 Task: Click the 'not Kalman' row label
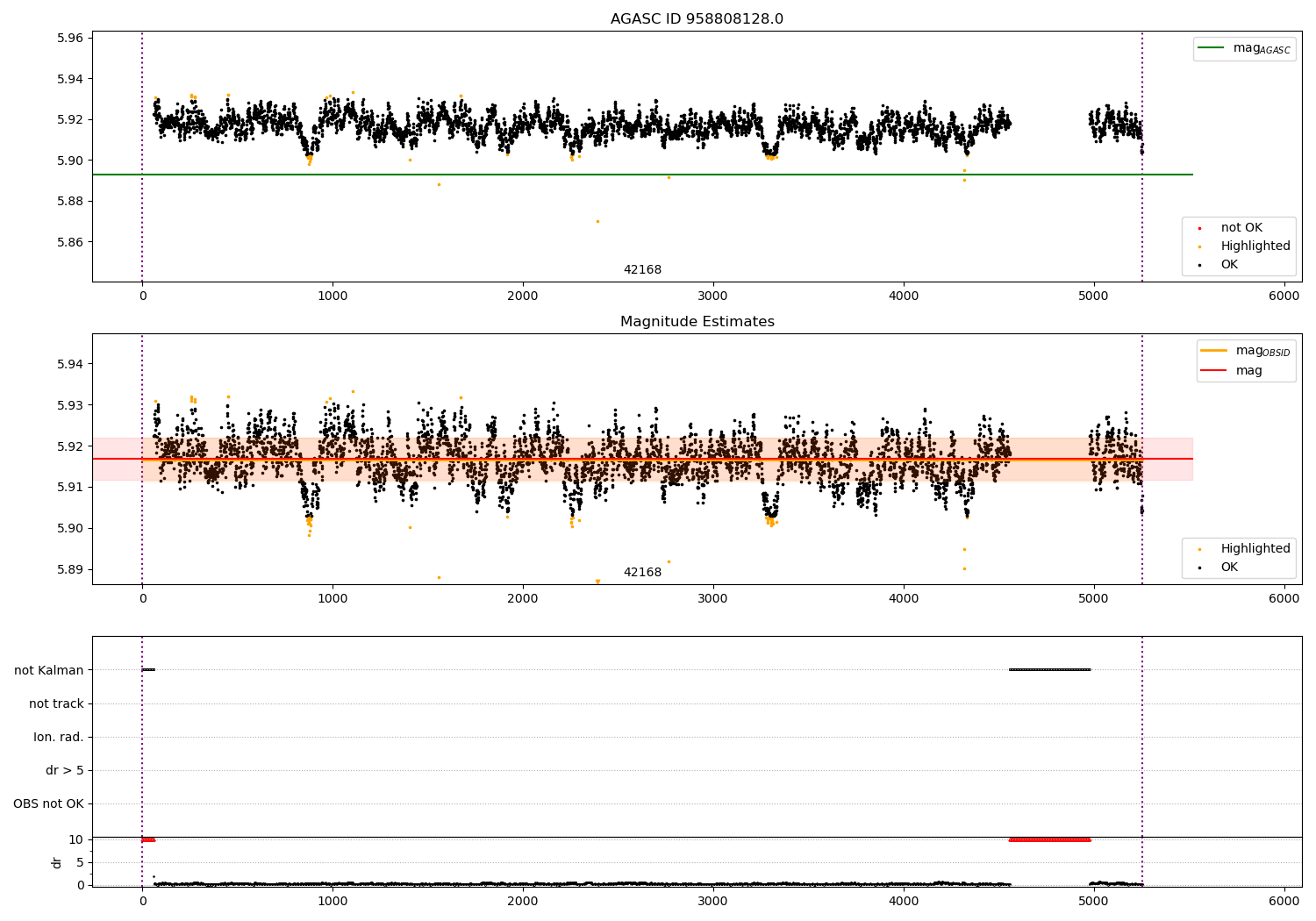coord(49,670)
